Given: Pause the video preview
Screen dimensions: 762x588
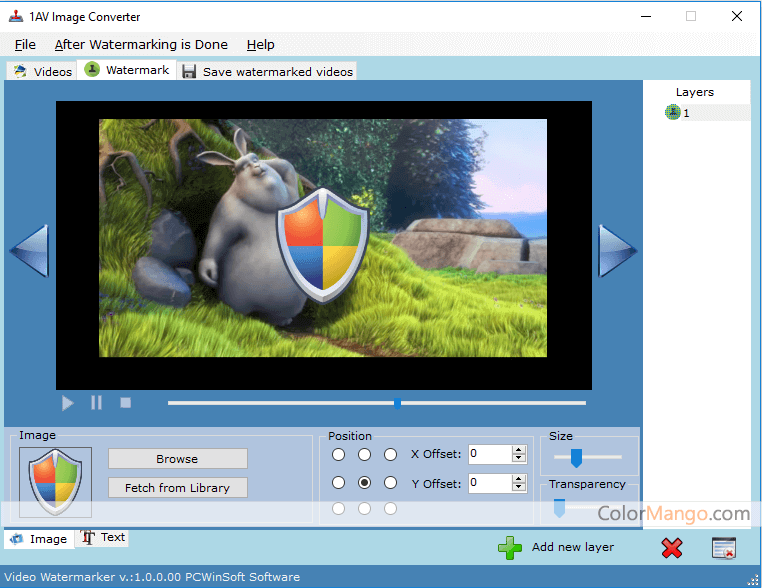Looking at the screenshot, I should (x=96, y=403).
